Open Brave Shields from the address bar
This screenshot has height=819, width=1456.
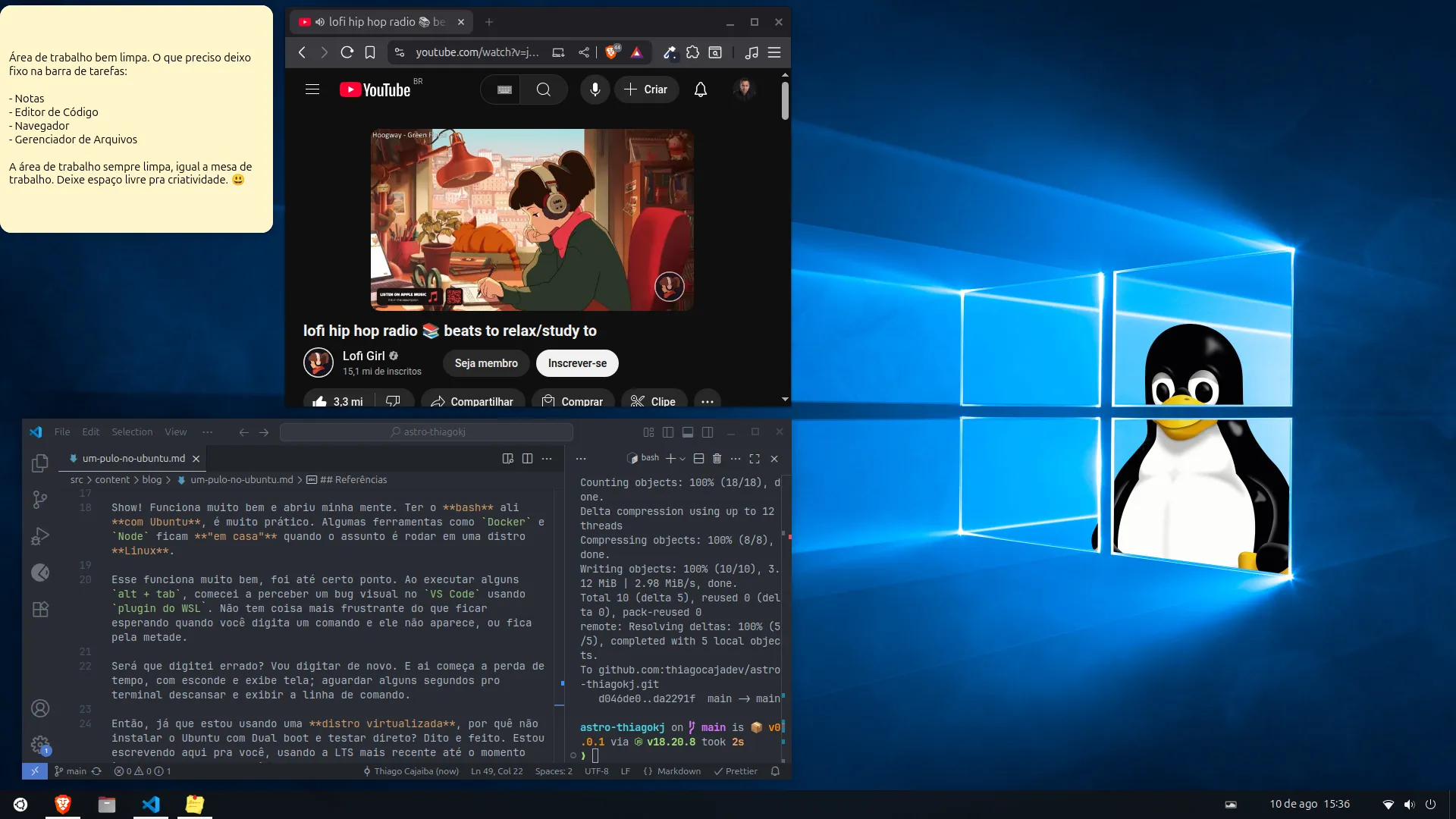pyautogui.click(x=613, y=52)
